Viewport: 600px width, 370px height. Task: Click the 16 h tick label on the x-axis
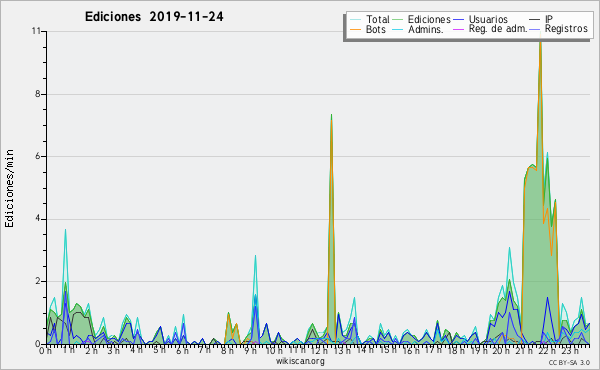coord(411,350)
